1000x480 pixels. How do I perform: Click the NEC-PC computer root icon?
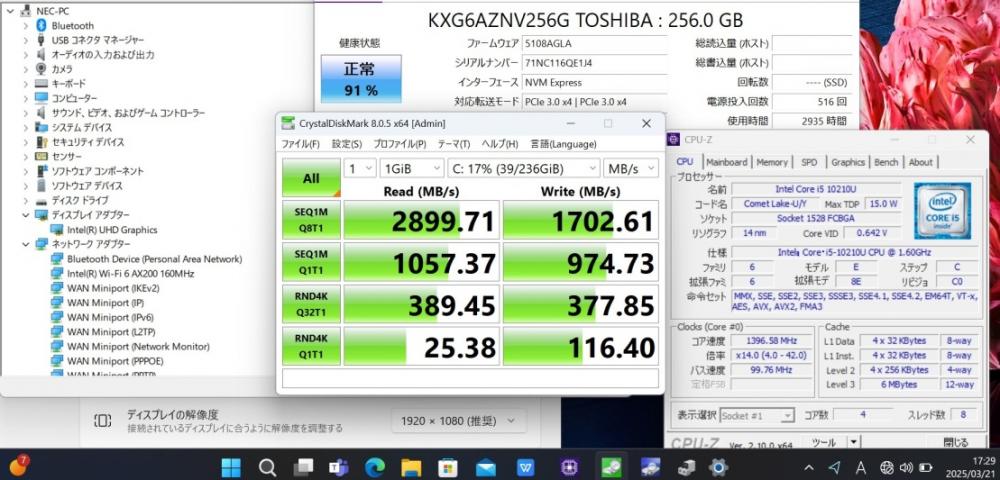pos(26,11)
